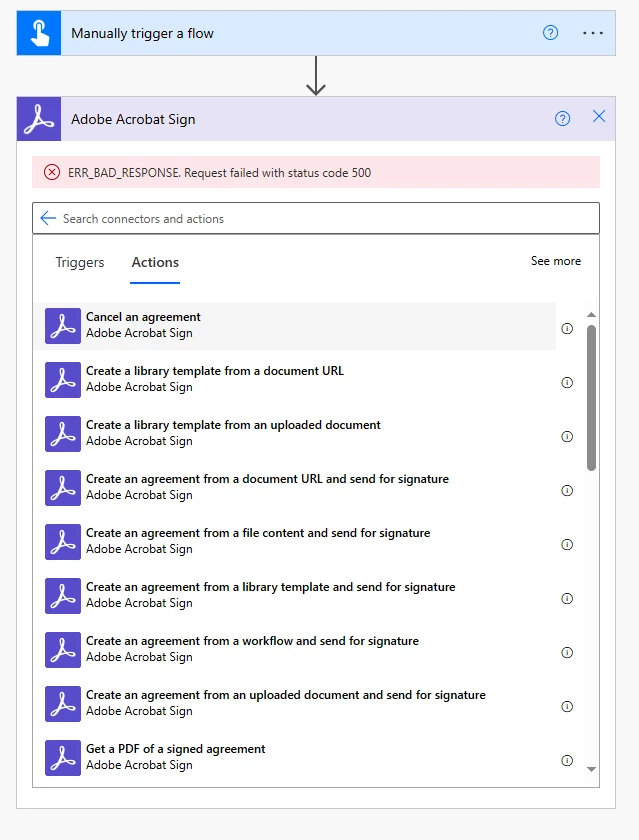
Task: Select the Actions tab
Action: pos(155,262)
